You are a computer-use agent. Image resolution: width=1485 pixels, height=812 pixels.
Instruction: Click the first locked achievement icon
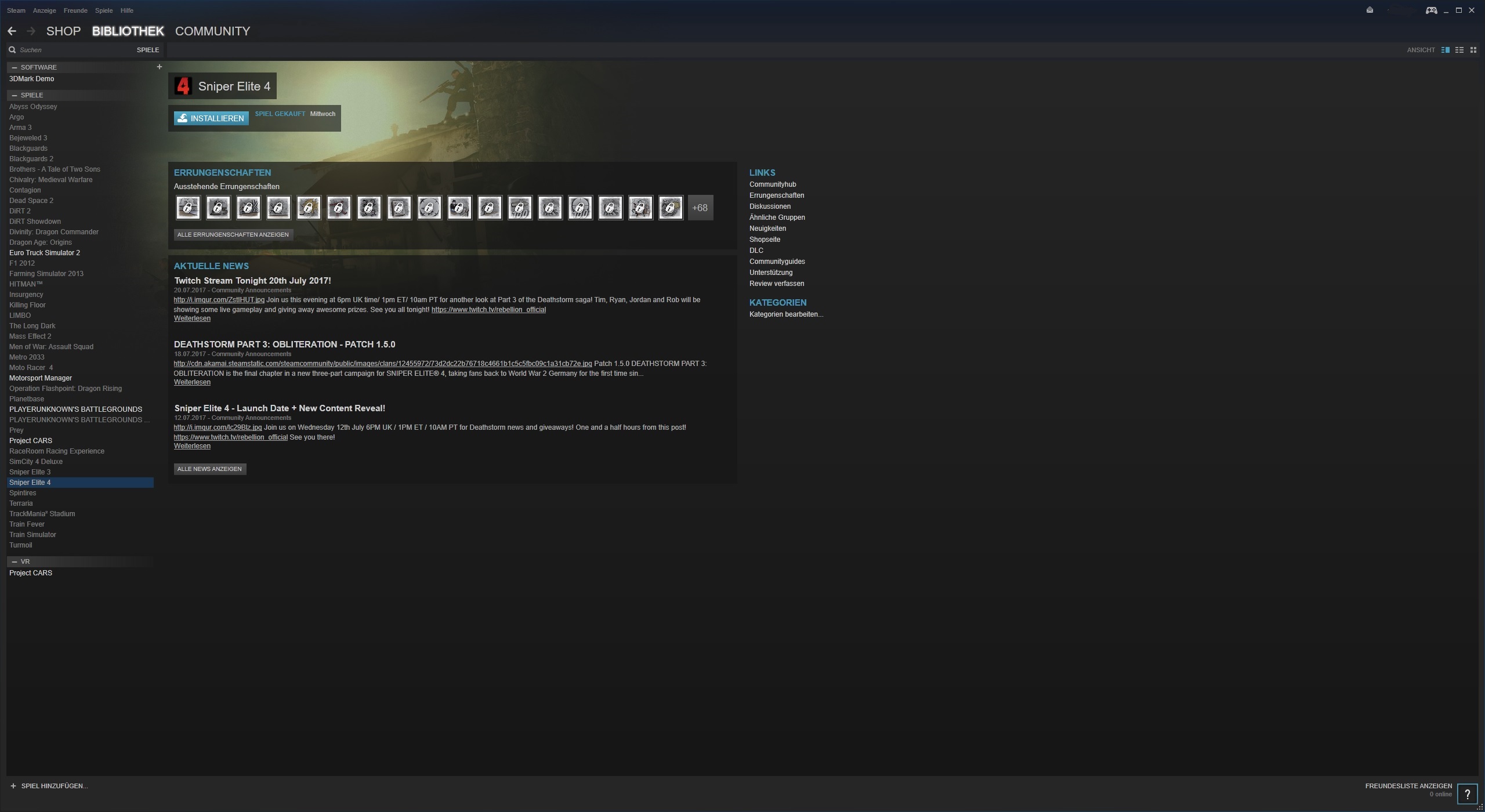pos(188,208)
